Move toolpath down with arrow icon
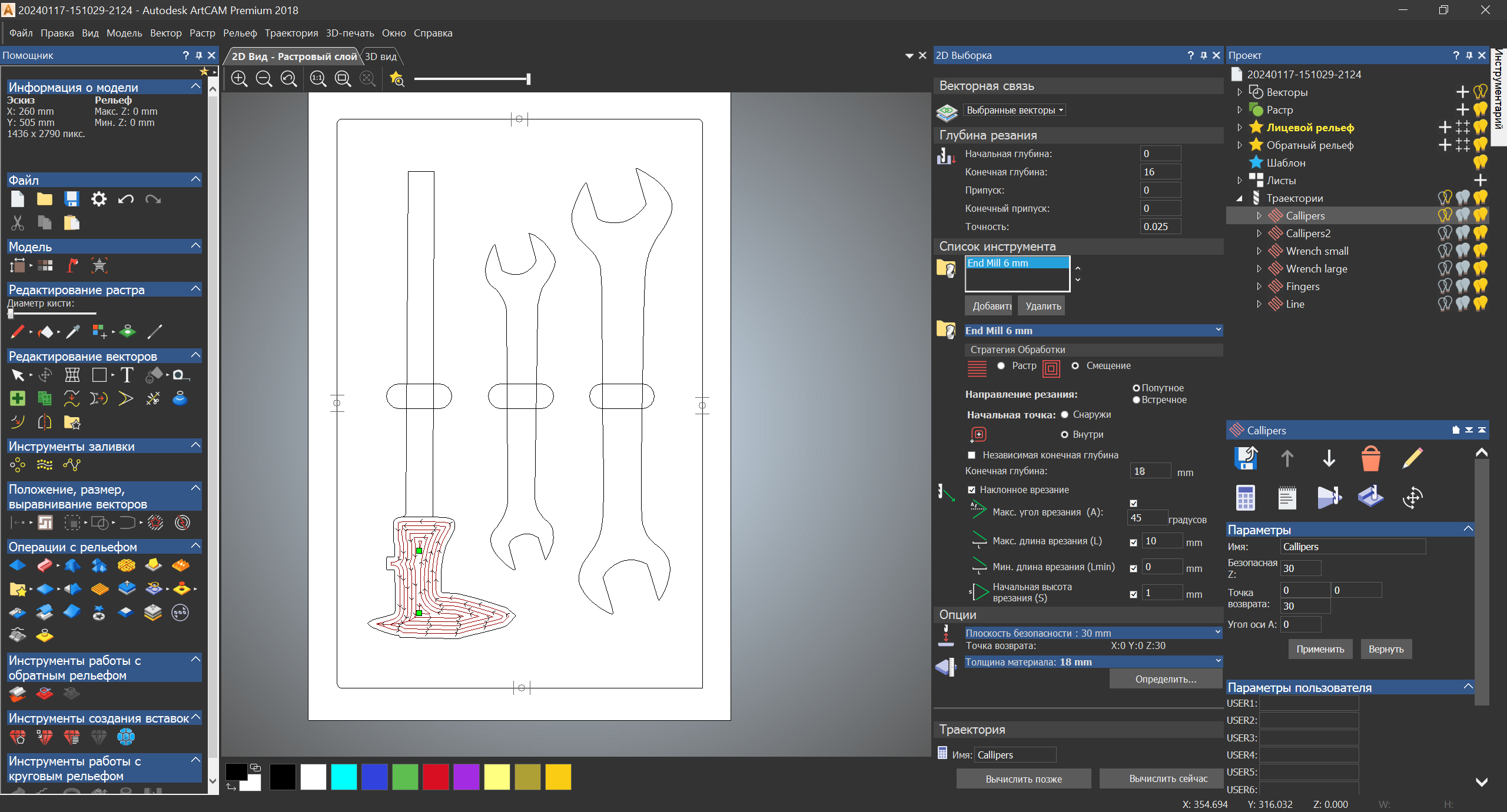Image resolution: width=1507 pixels, height=812 pixels. [1329, 458]
